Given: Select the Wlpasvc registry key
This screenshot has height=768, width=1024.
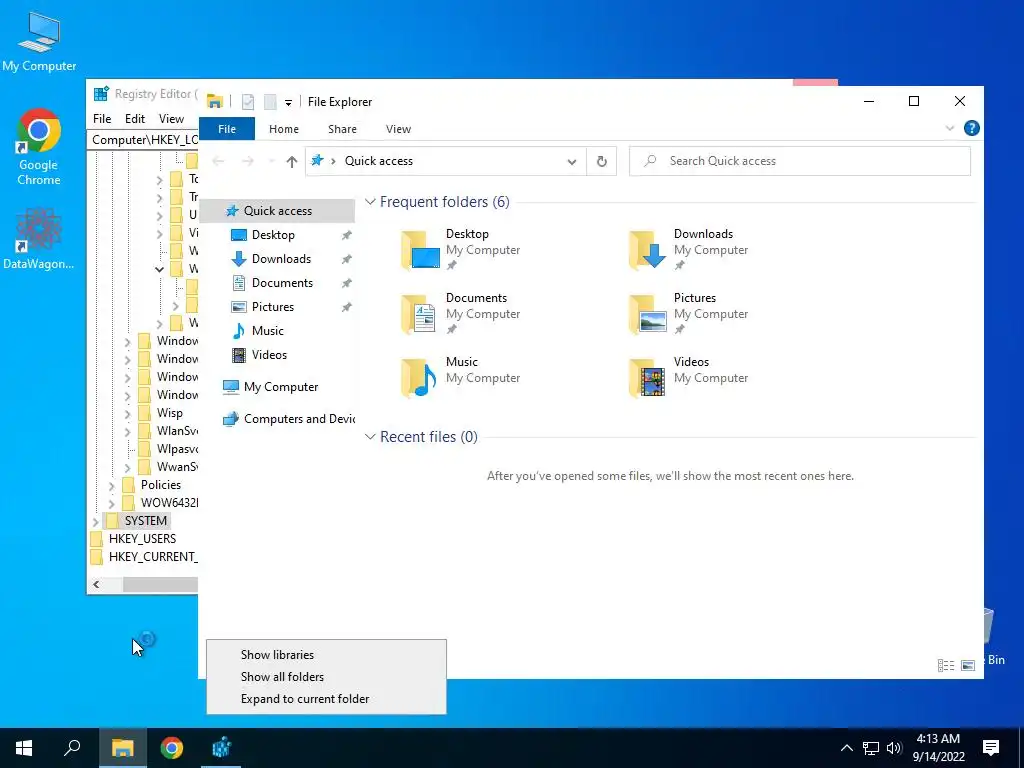Looking at the screenshot, I should pyautogui.click(x=177, y=449).
